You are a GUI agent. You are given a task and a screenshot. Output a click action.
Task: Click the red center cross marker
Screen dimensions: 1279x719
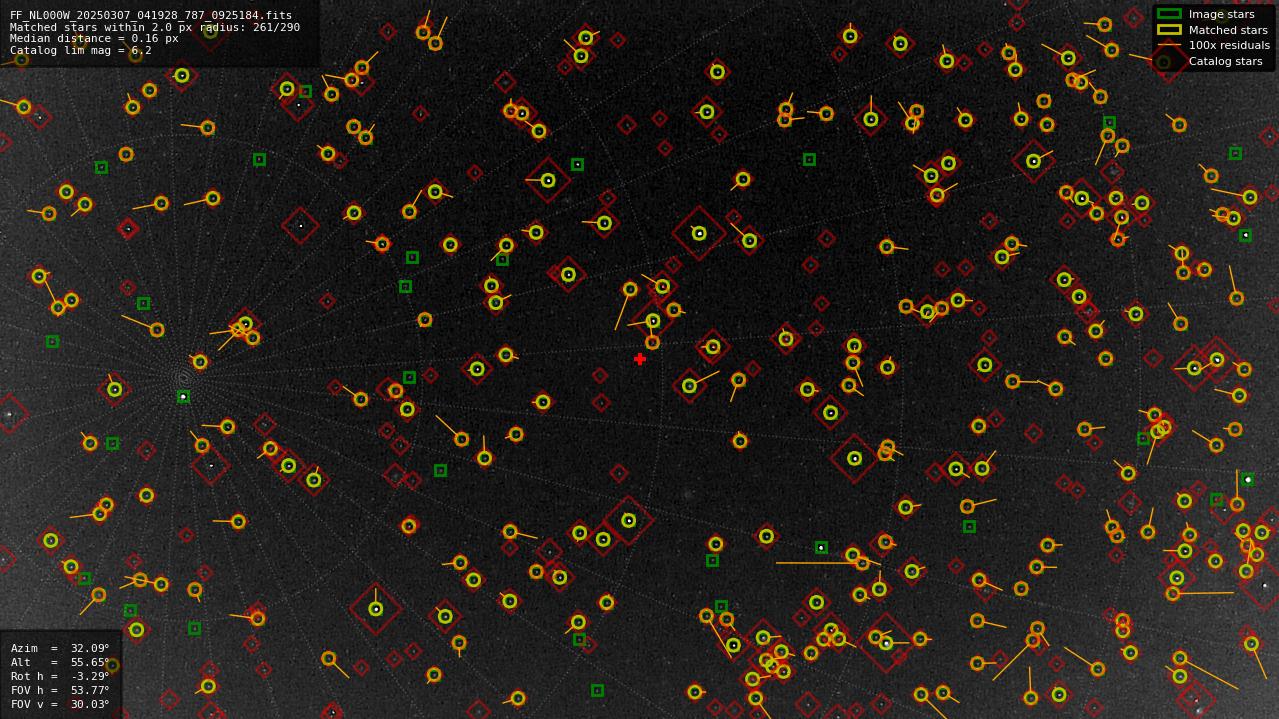pyautogui.click(x=640, y=359)
